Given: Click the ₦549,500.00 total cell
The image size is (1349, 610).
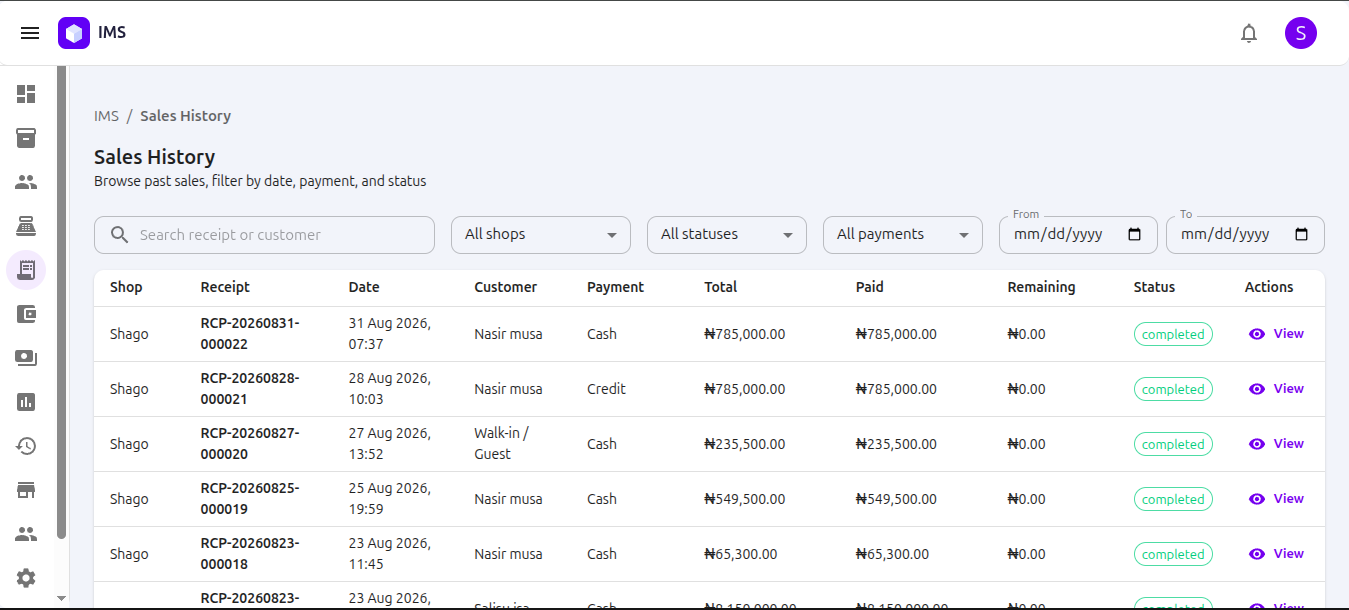Looking at the screenshot, I should [745, 499].
